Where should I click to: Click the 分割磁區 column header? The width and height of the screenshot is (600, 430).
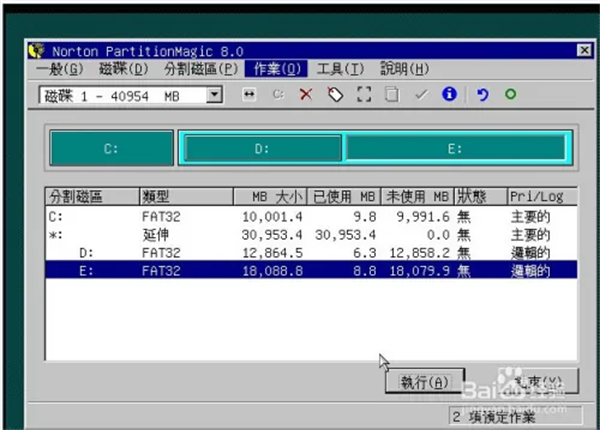click(x=92, y=197)
